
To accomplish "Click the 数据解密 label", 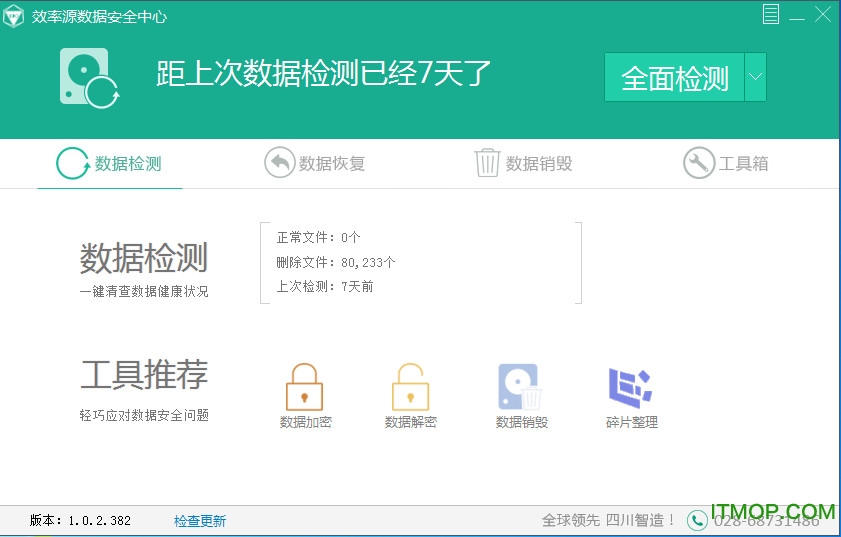I will click(411, 423).
